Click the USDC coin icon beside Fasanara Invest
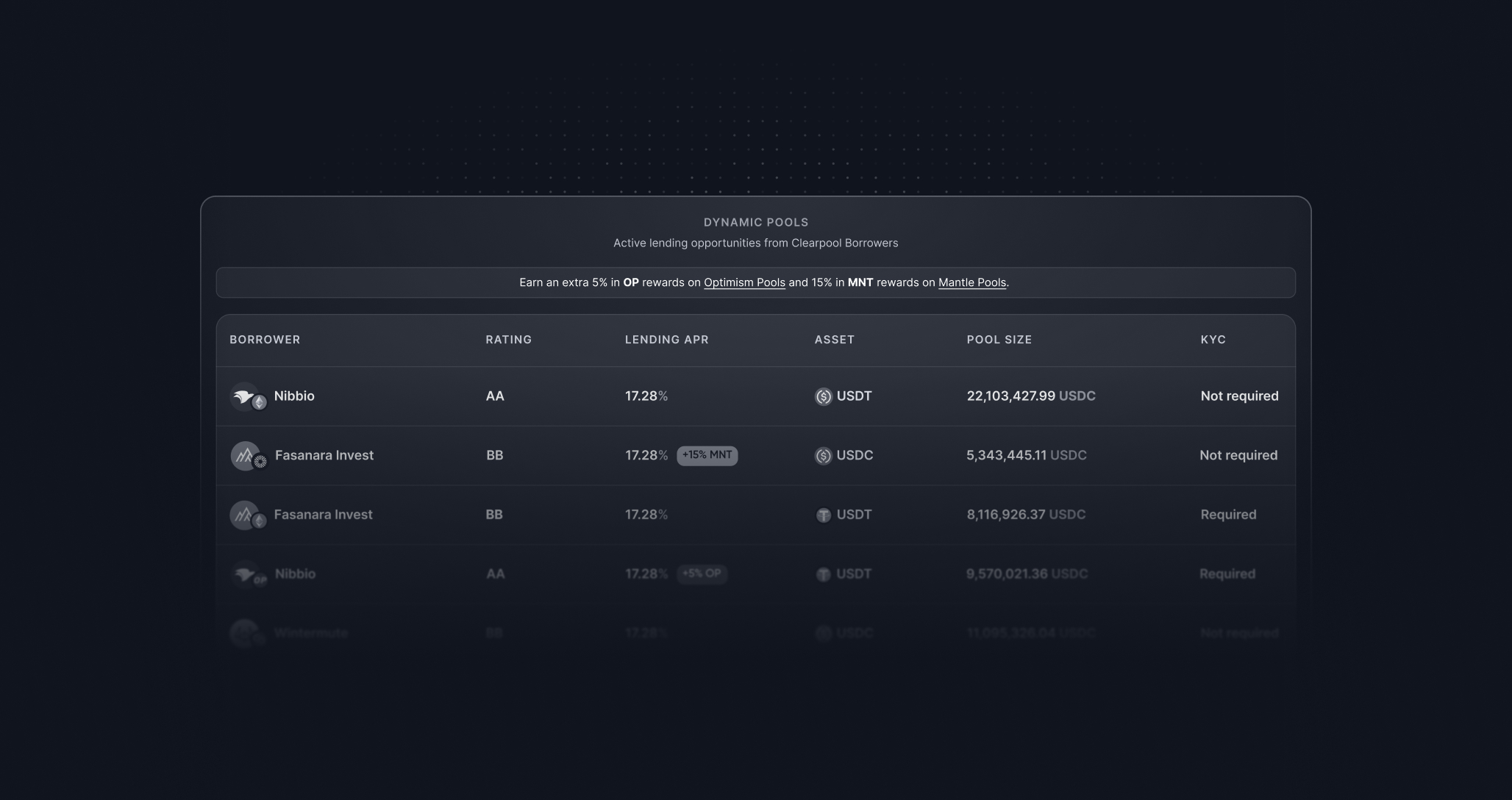The width and height of the screenshot is (1512, 800). (x=824, y=456)
